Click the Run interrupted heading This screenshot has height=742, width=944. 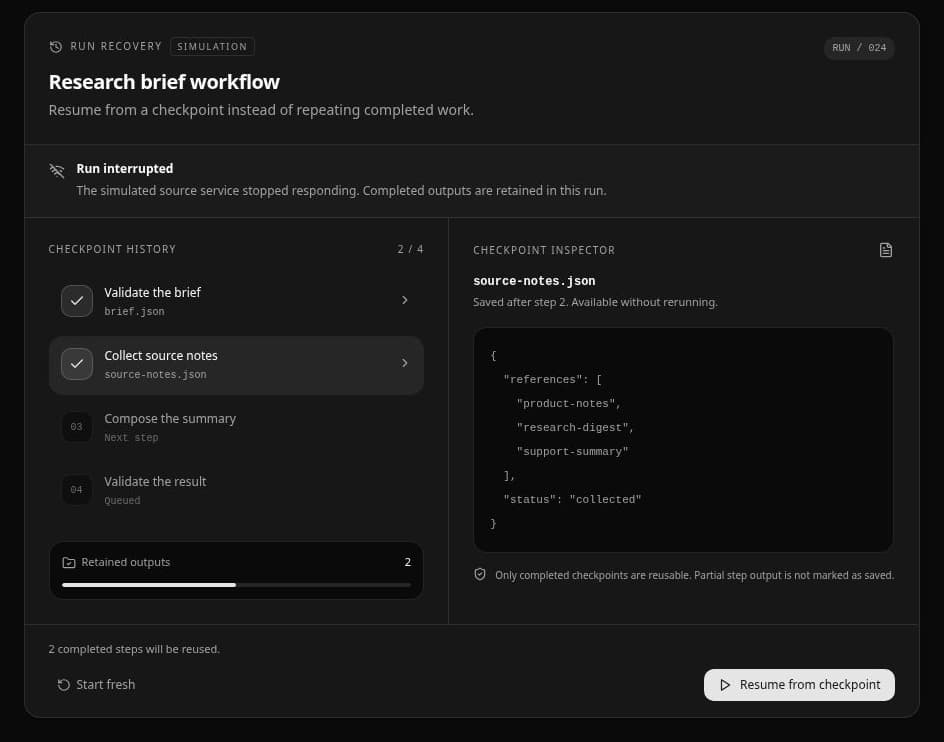[x=125, y=169]
